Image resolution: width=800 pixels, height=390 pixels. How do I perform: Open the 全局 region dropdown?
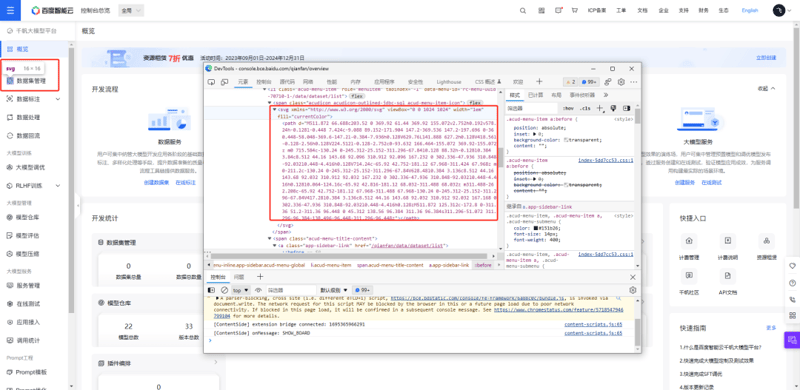pyautogui.click(x=131, y=10)
